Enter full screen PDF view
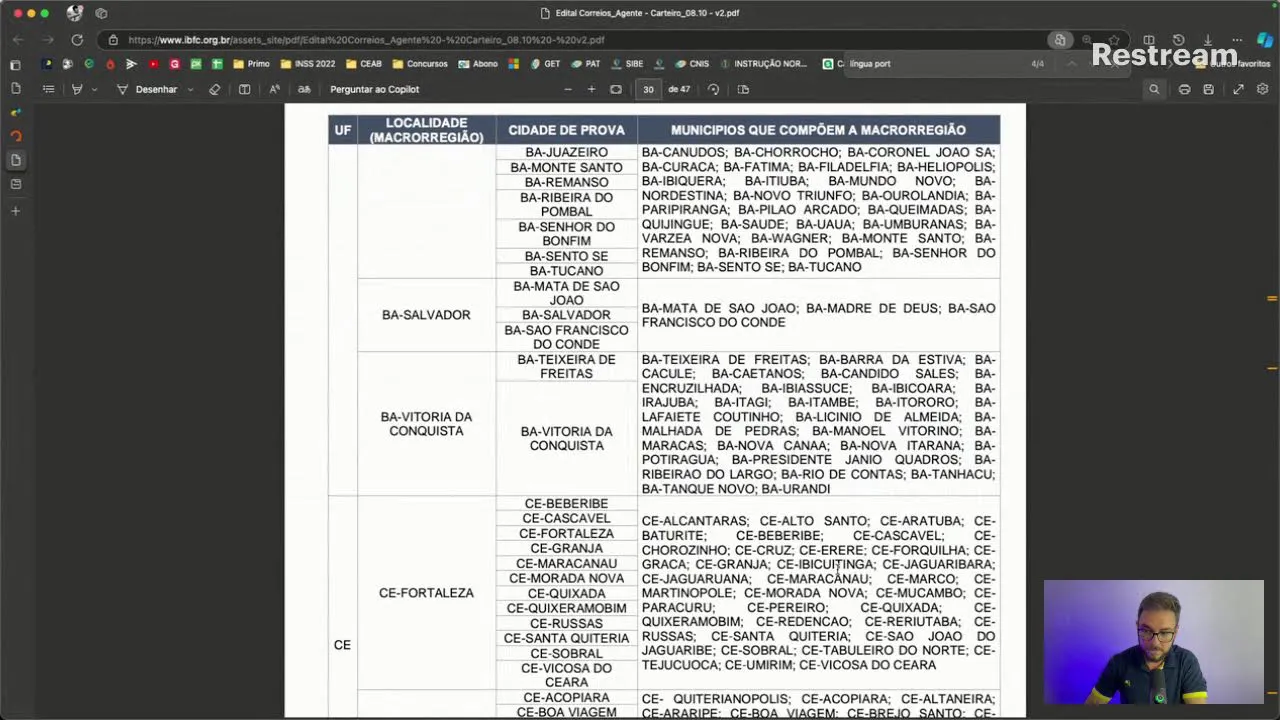Image resolution: width=1280 pixels, height=720 pixels. coord(1238,89)
